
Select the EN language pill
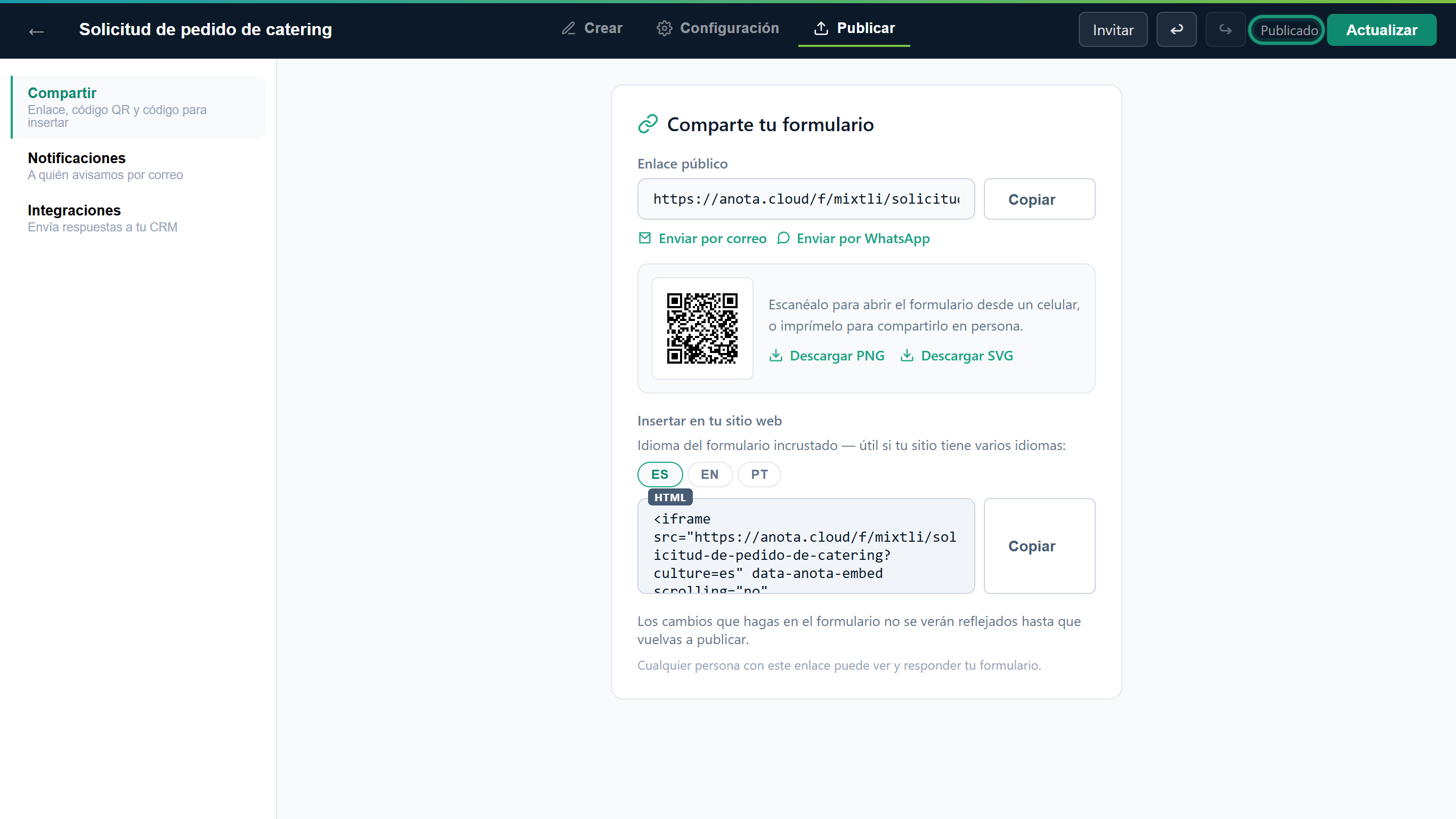click(x=710, y=474)
